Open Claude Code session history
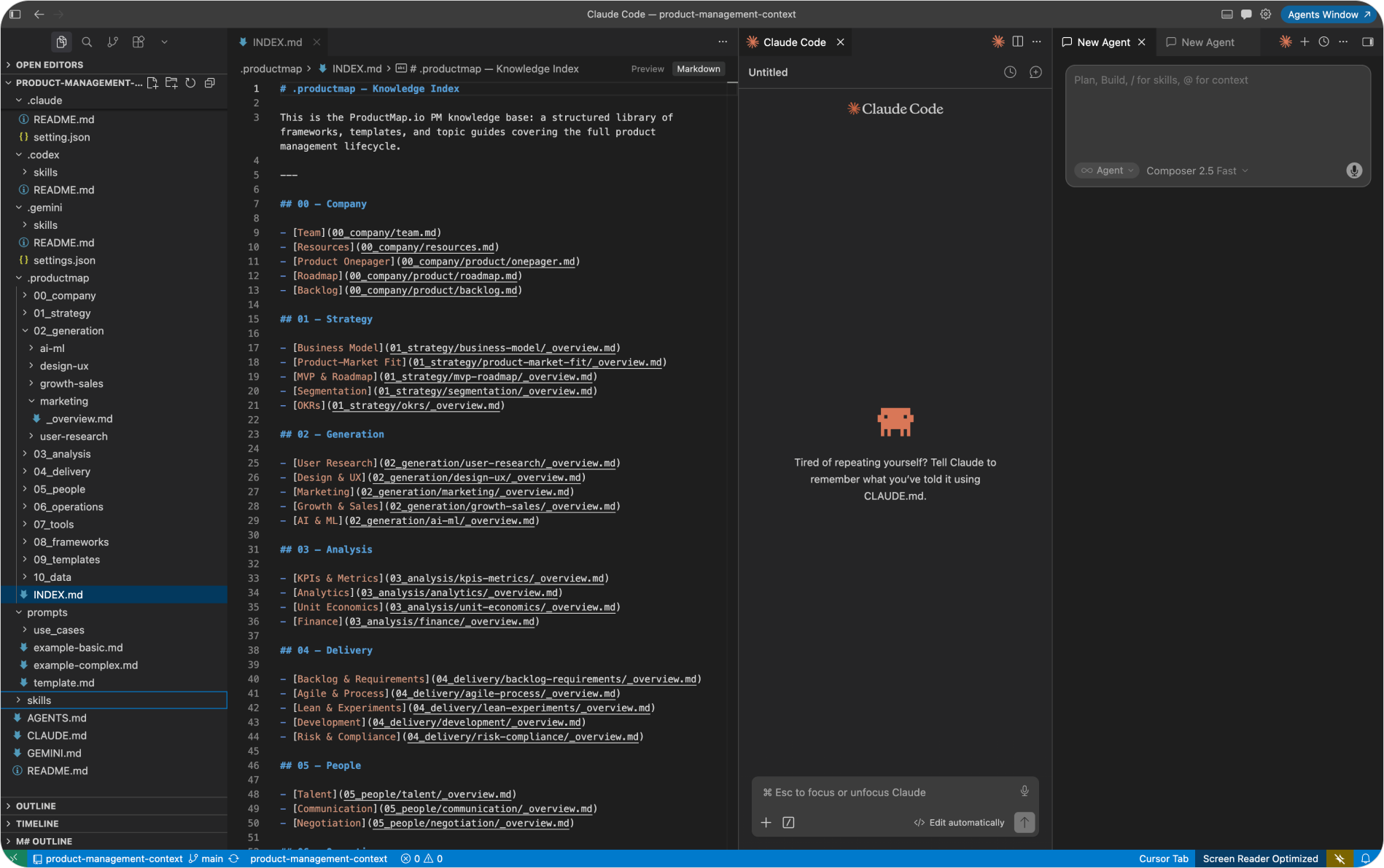Viewport: 1384px width, 868px height. pyautogui.click(x=1010, y=72)
